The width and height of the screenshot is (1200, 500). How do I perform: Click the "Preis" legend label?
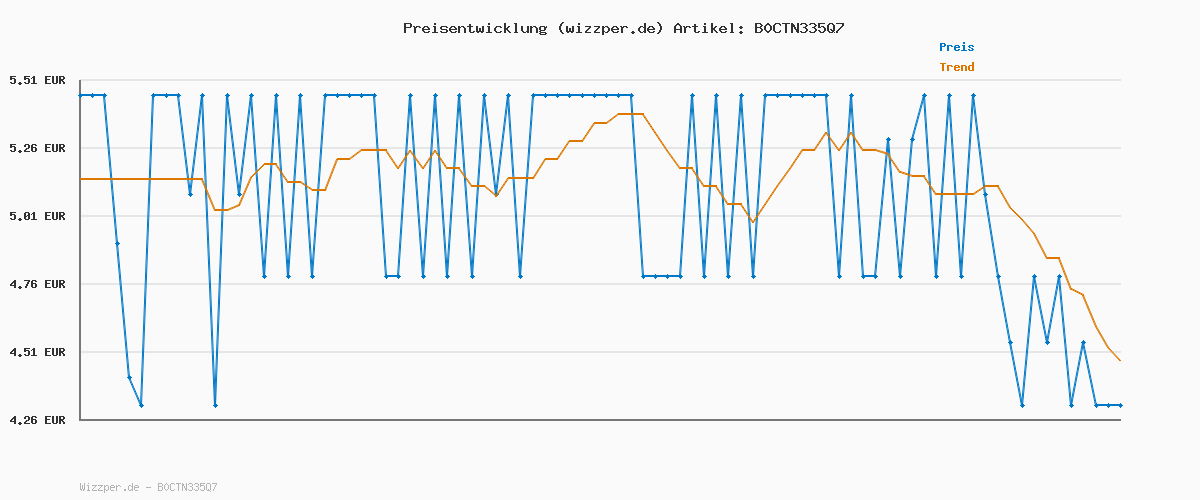[956, 47]
